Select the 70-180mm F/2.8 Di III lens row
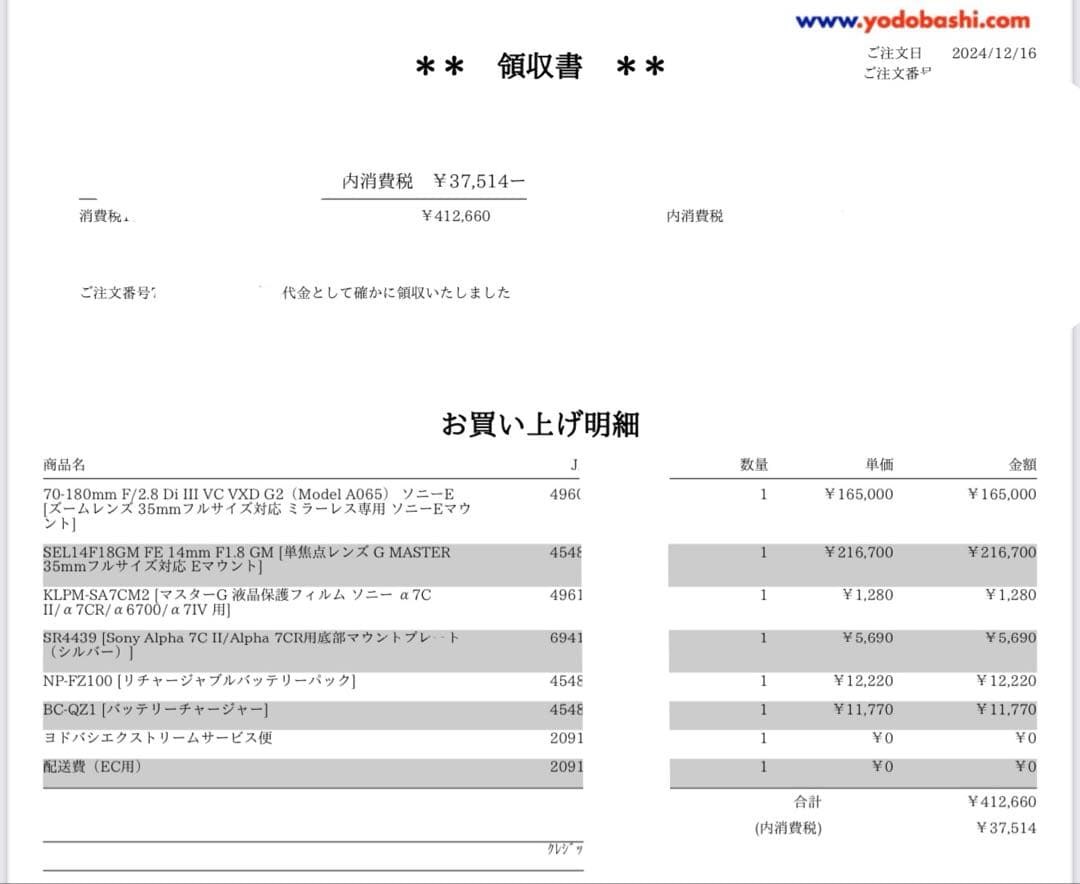The width and height of the screenshot is (1080, 884). coord(250,508)
